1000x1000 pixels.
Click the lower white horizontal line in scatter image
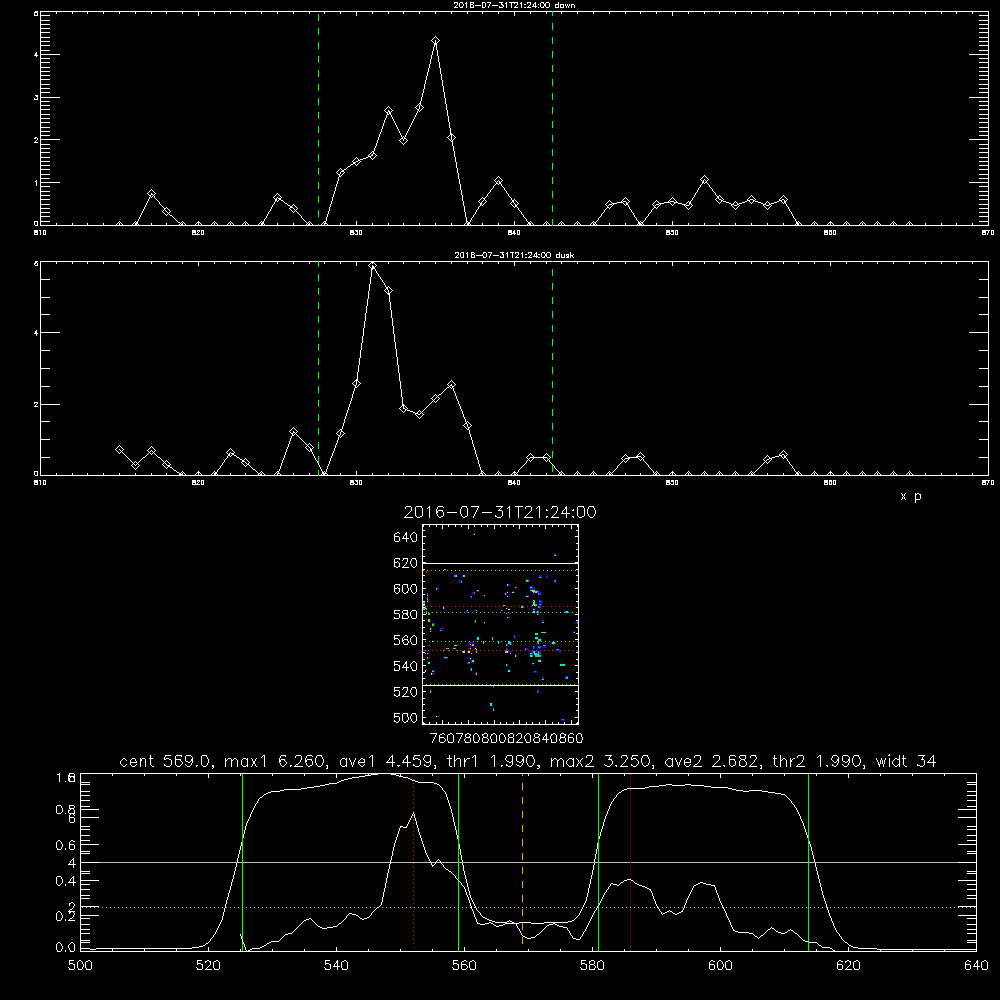[x=500, y=685]
